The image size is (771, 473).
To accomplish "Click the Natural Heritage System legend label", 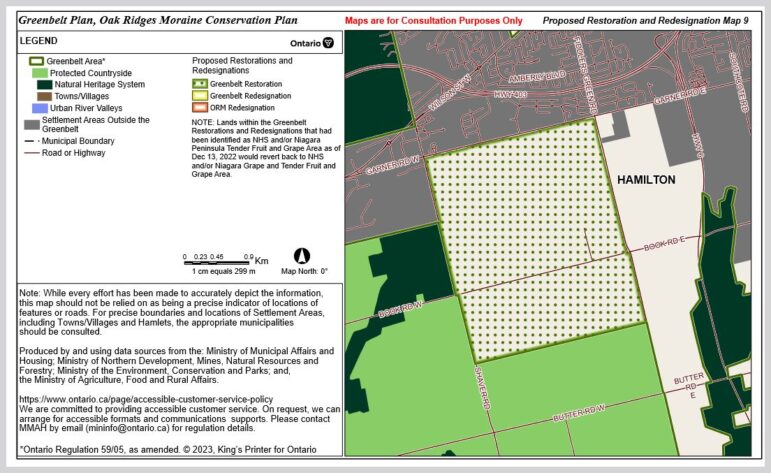I will 100,85.
